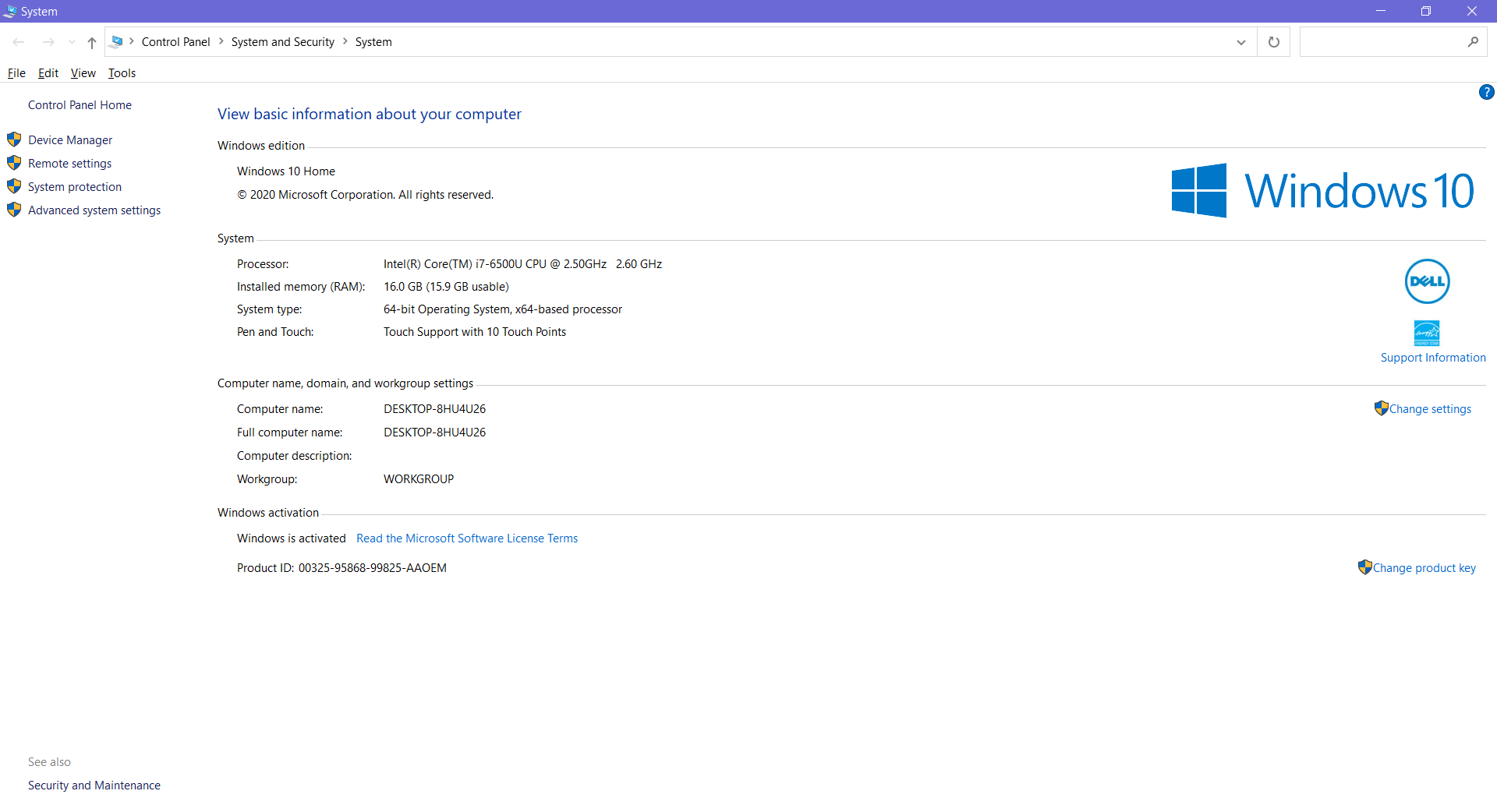1497x812 pixels.
Task: Go up one level with Up arrow
Action: [x=92, y=42]
